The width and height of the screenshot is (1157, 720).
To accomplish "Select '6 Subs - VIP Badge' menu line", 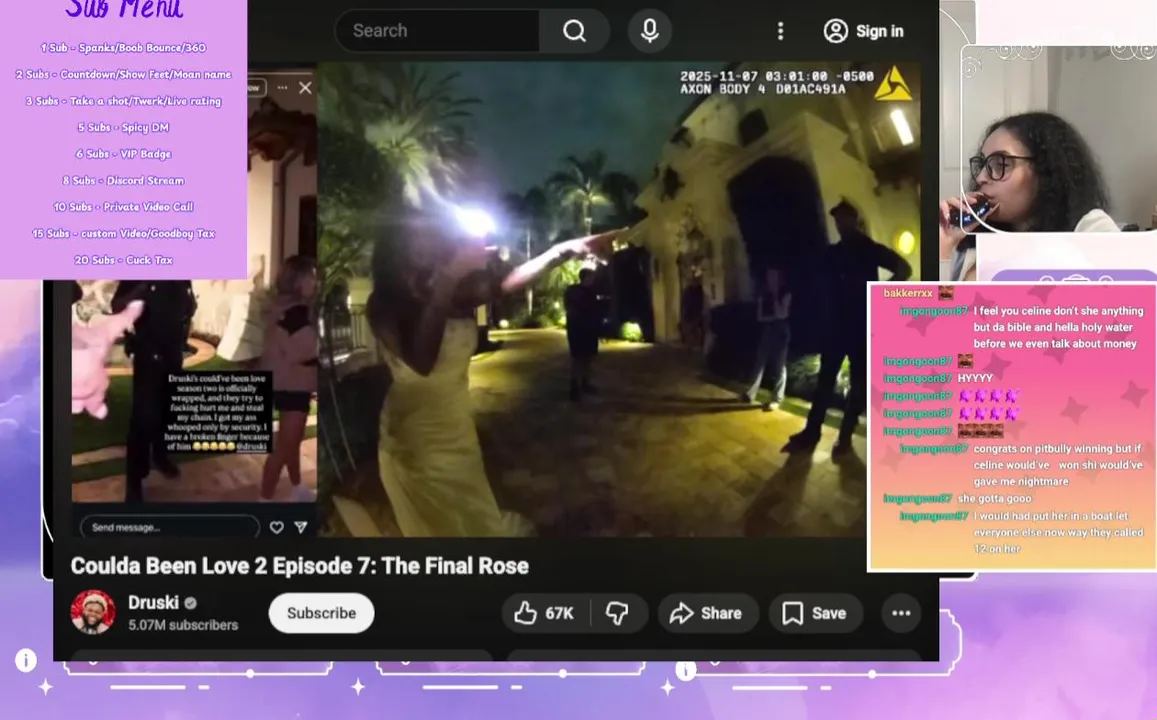I will pyautogui.click(x=123, y=154).
